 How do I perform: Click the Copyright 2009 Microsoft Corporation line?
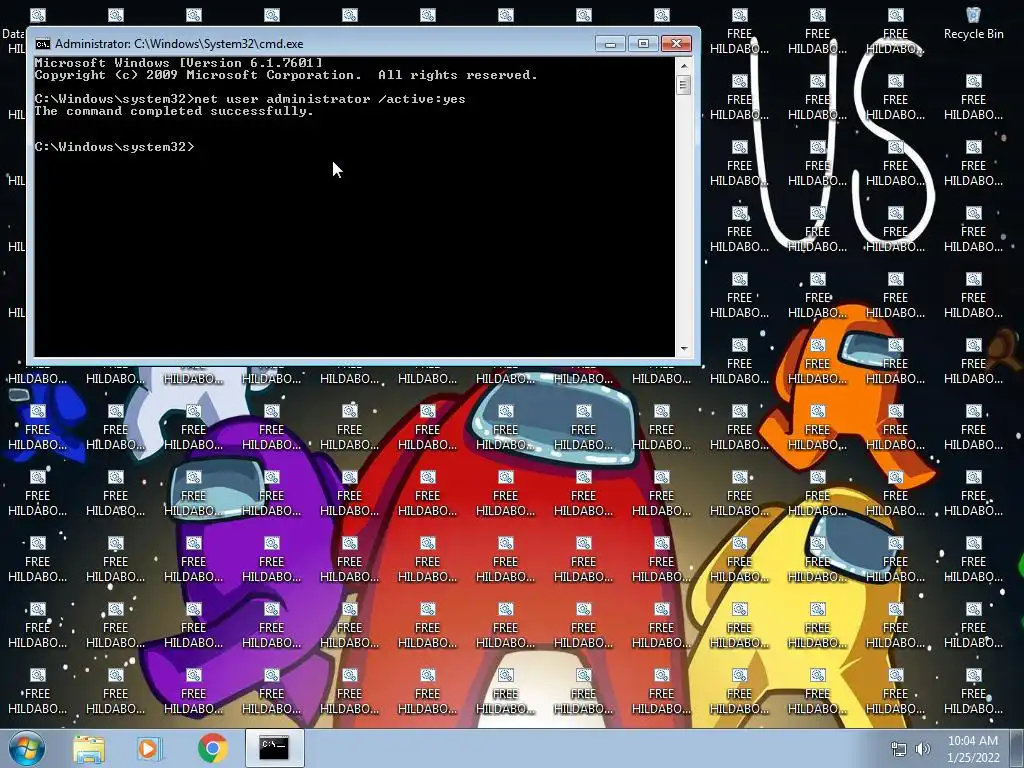click(286, 75)
